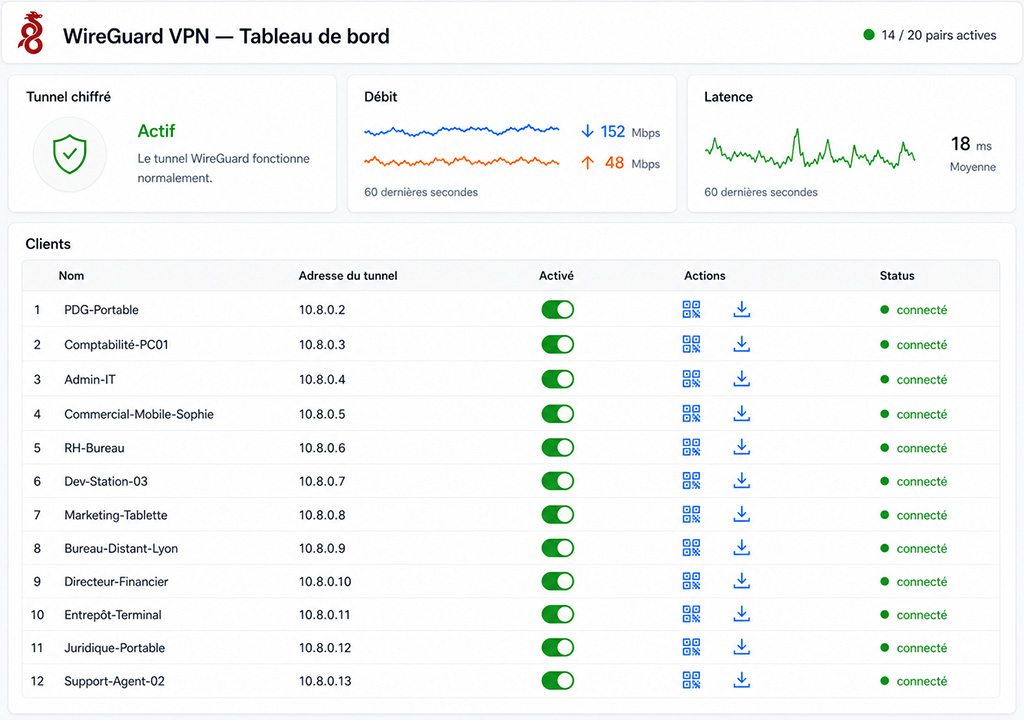Image resolution: width=1024 pixels, height=720 pixels.
Task: Click tunnel address 10.8.0.10
Action: pos(325,581)
